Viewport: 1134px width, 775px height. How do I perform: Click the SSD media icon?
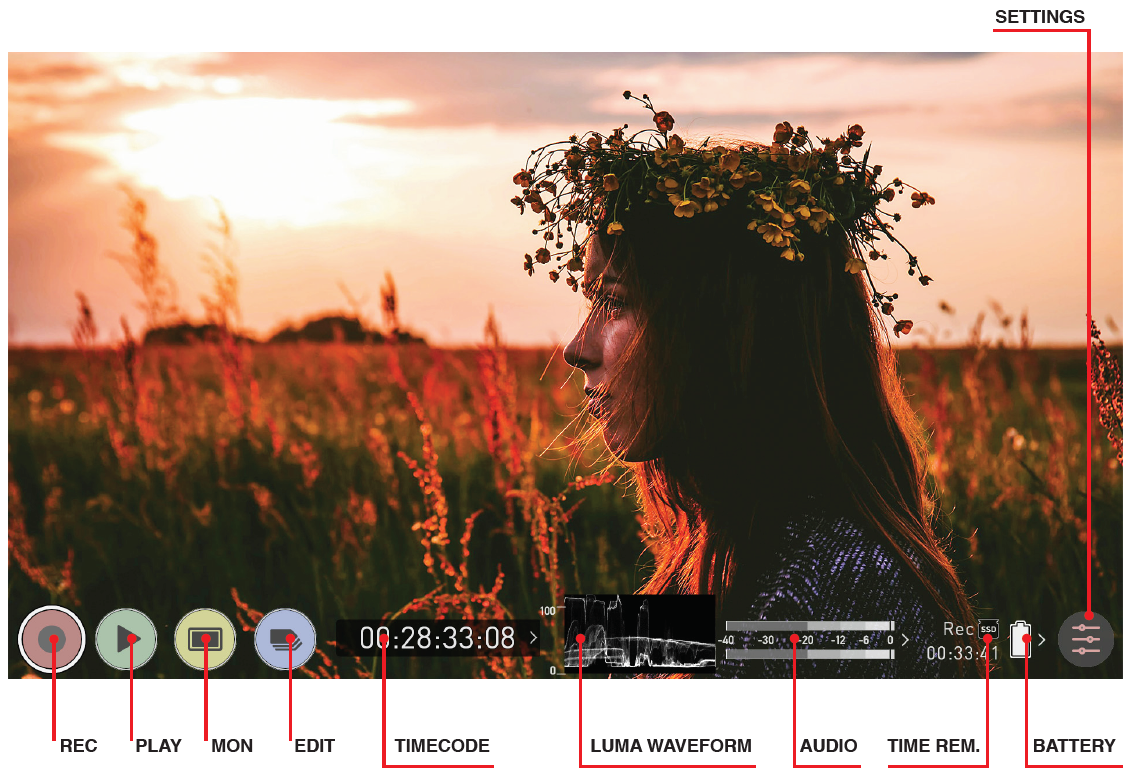point(988,629)
